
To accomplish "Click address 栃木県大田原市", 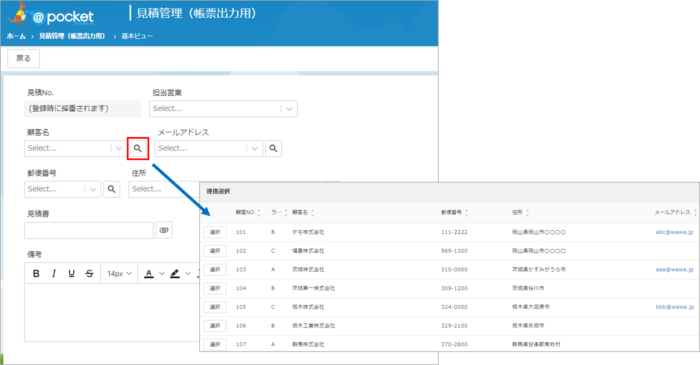I will click(531, 307).
